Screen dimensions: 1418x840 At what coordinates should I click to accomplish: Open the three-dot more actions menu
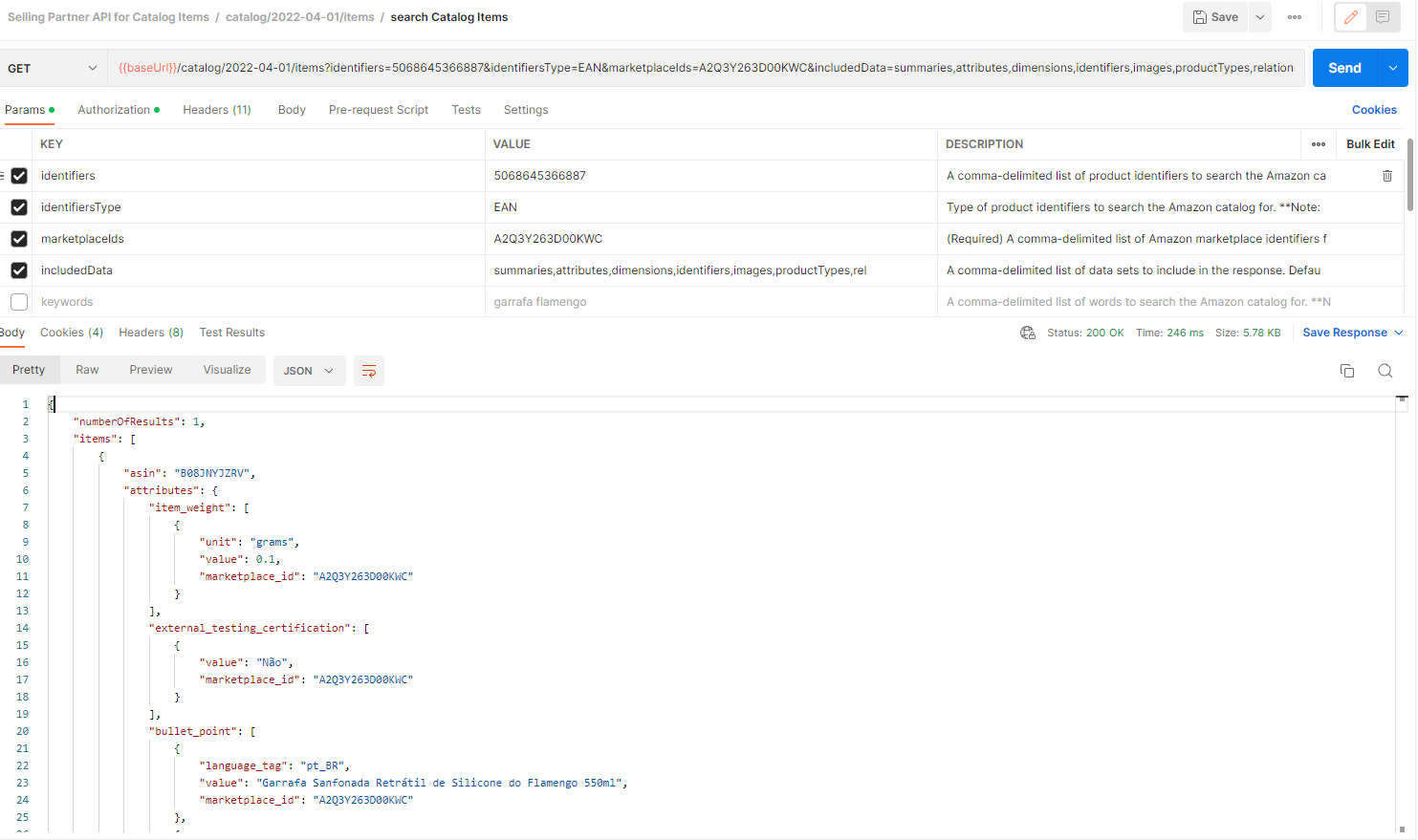(1295, 17)
